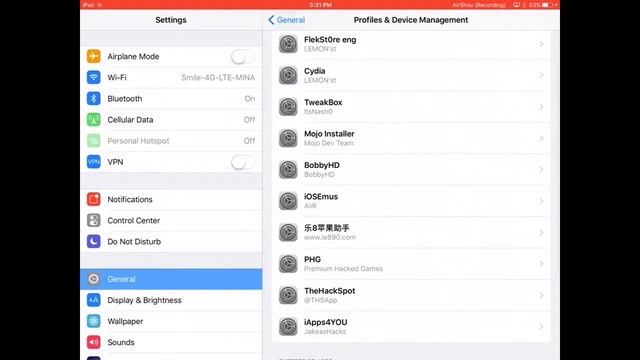The width and height of the screenshot is (640, 360).
Task: Tap the Wallpaper icon
Action: 93,321
